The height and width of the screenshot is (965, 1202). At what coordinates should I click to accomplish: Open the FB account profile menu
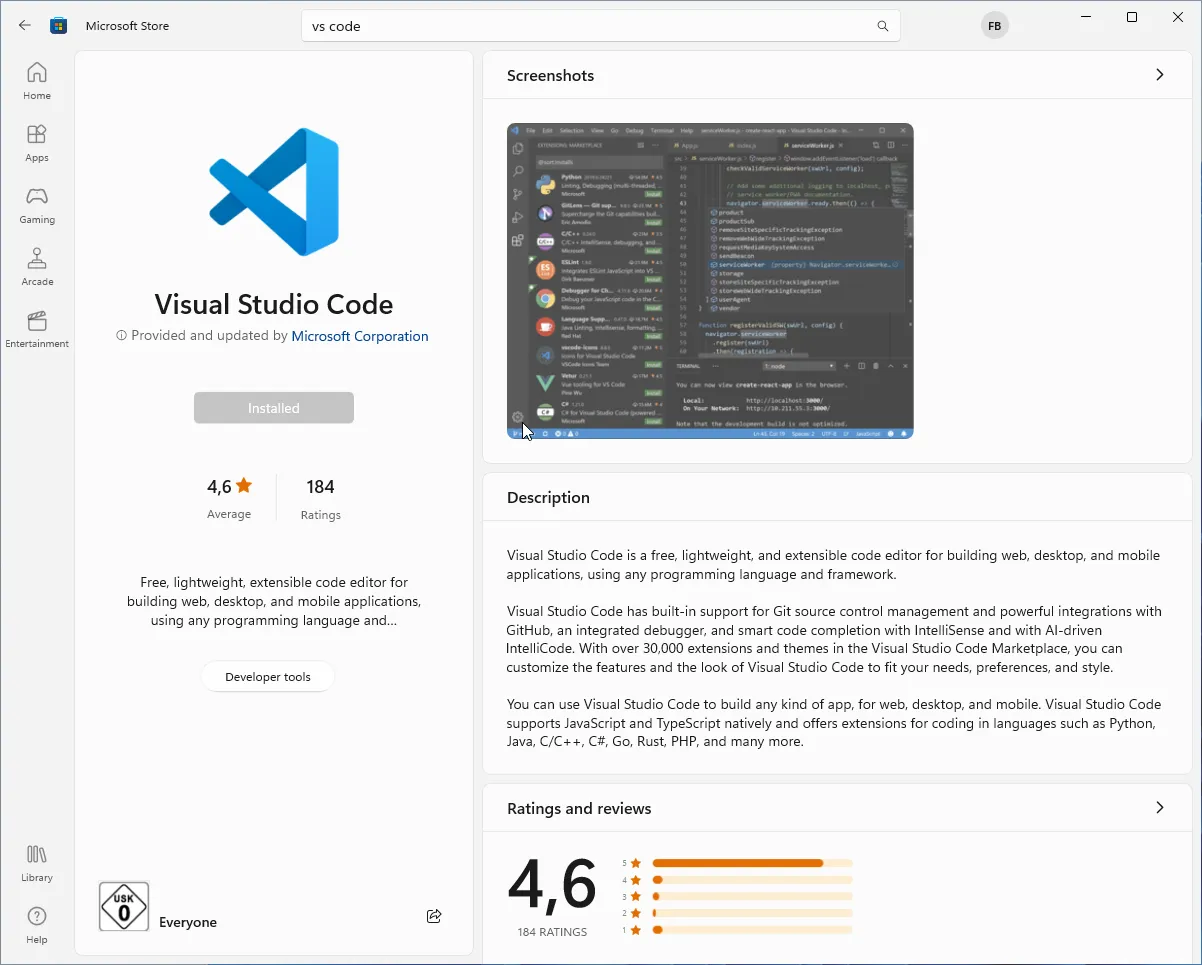click(994, 25)
